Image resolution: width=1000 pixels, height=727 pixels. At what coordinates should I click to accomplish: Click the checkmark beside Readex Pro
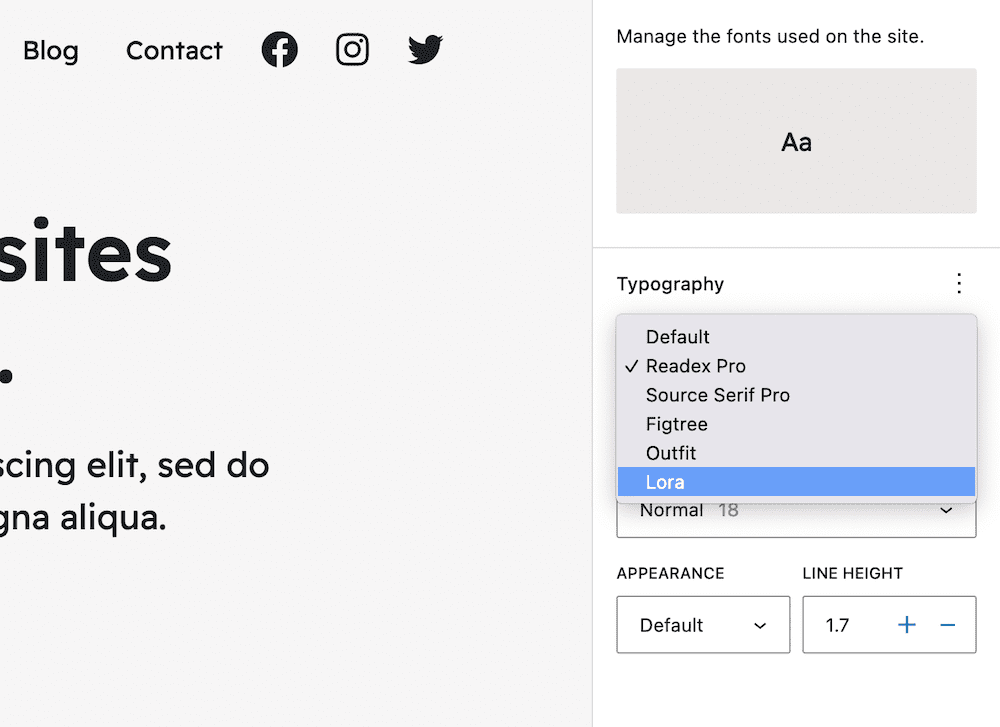(631, 366)
